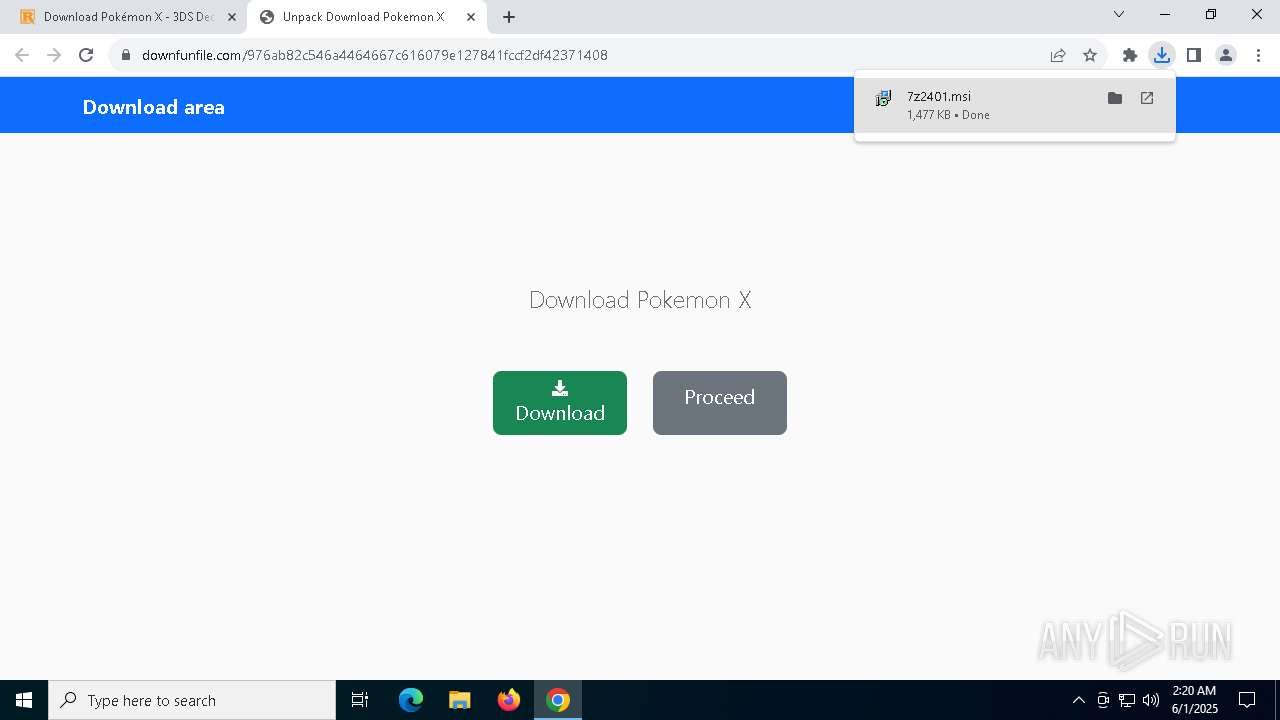Open the Chrome profile avatar
Viewport: 1280px width, 720px height.
click(1226, 55)
